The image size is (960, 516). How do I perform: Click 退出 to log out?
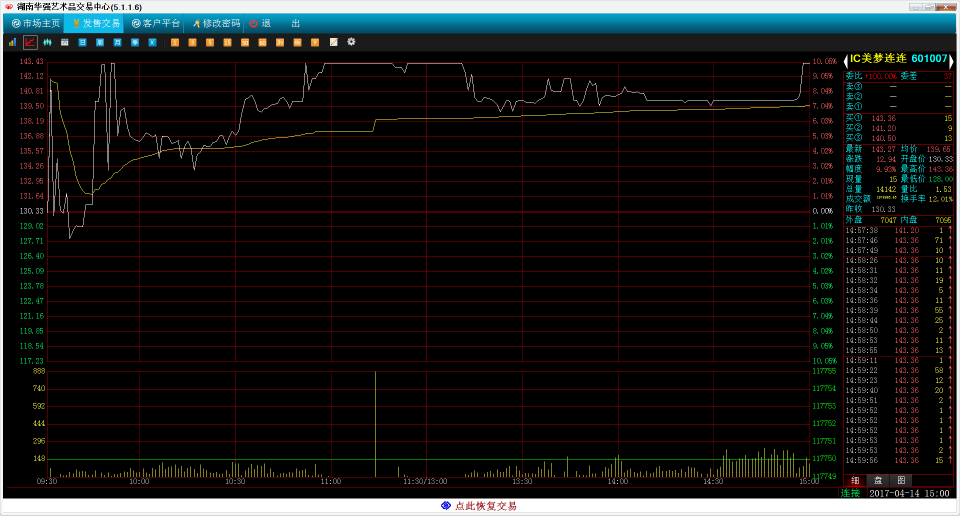tap(275, 23)
